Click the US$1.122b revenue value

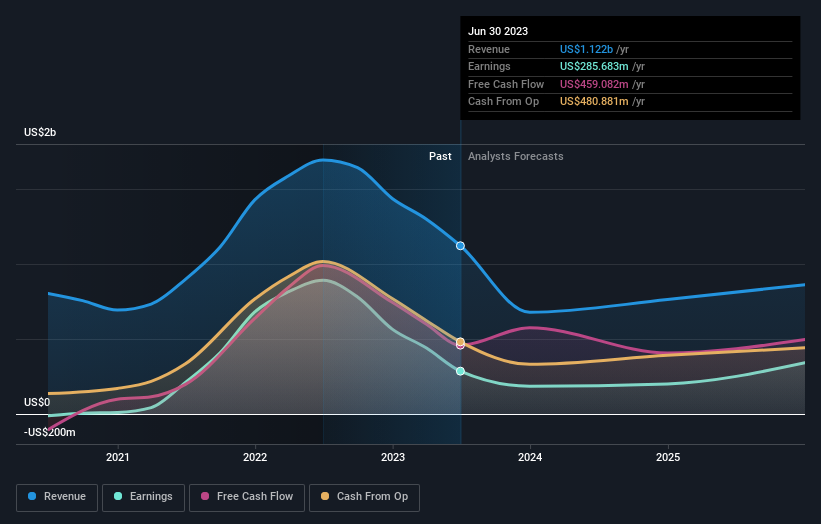pos(586,49)
